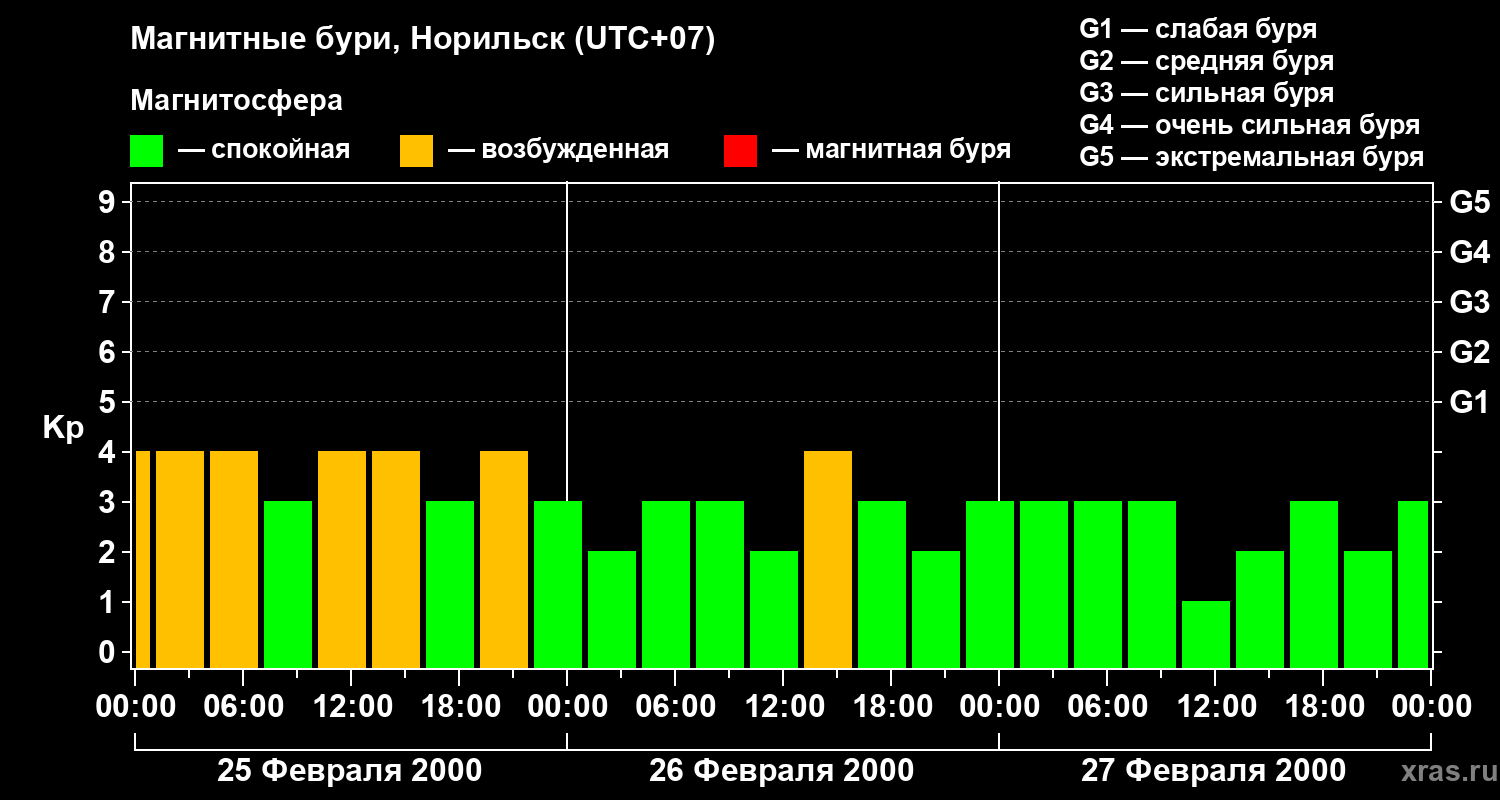1500x800 pixels.
Task: Click the 'G2' label on right axis
Action: coord(1469,352)
